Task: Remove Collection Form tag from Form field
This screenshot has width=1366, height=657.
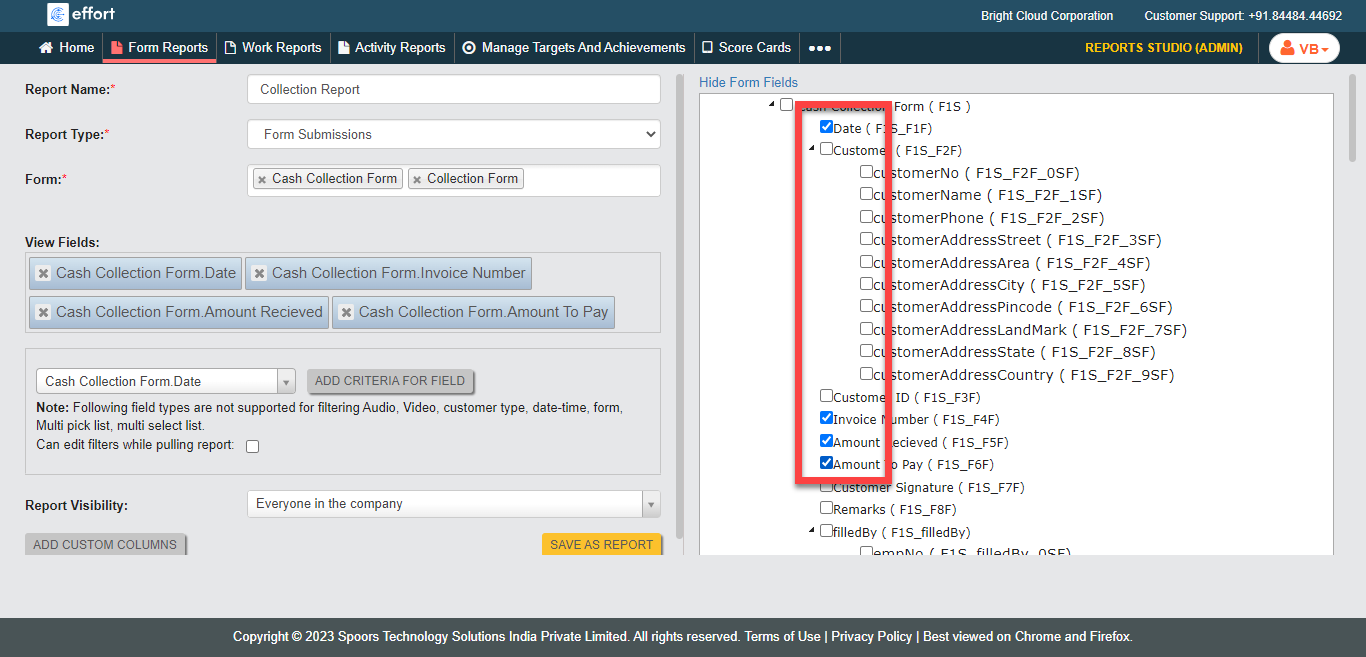Action: [x=417, y=180]
